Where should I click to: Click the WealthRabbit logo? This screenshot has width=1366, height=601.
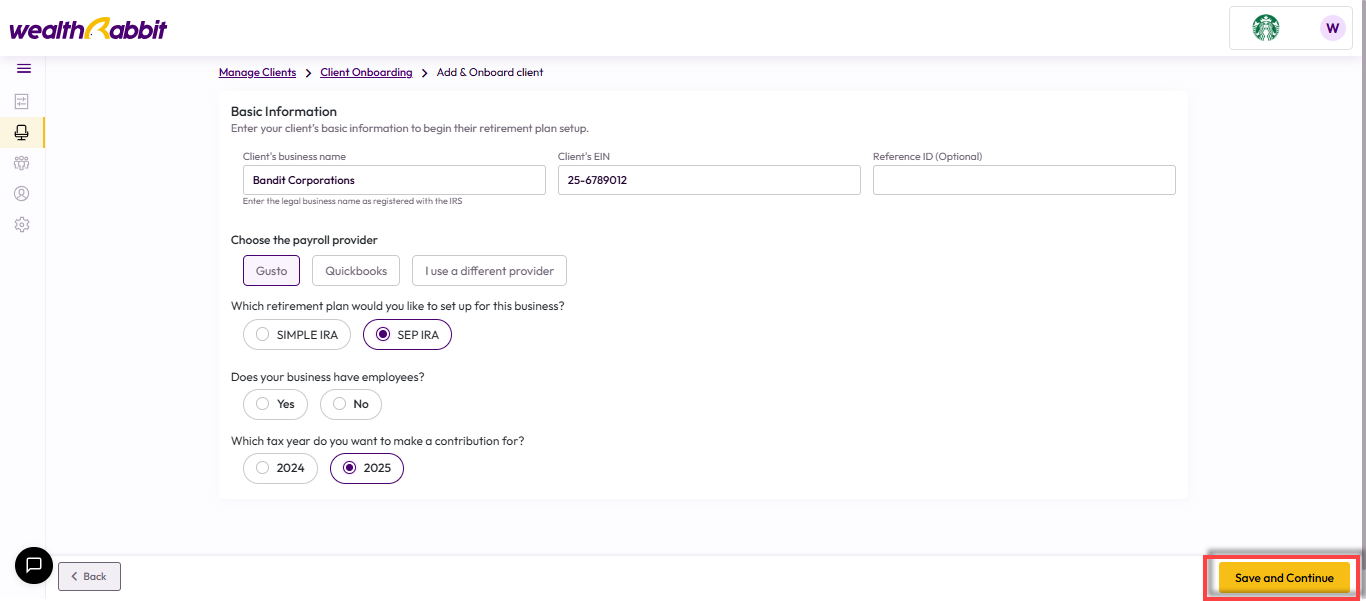pyautogui.click(x=88, y=29)
